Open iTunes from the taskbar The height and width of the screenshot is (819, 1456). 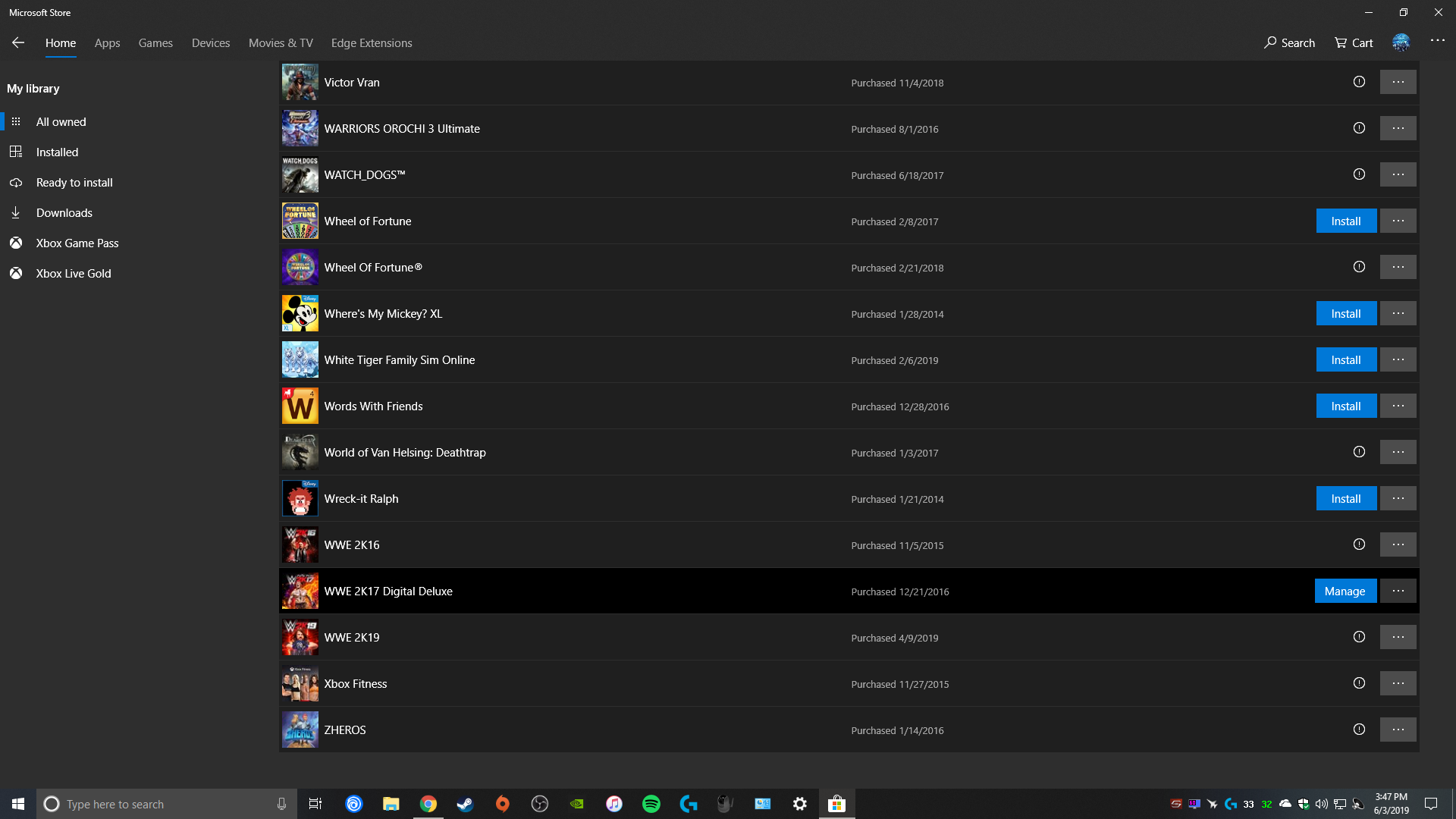(614, 804)
